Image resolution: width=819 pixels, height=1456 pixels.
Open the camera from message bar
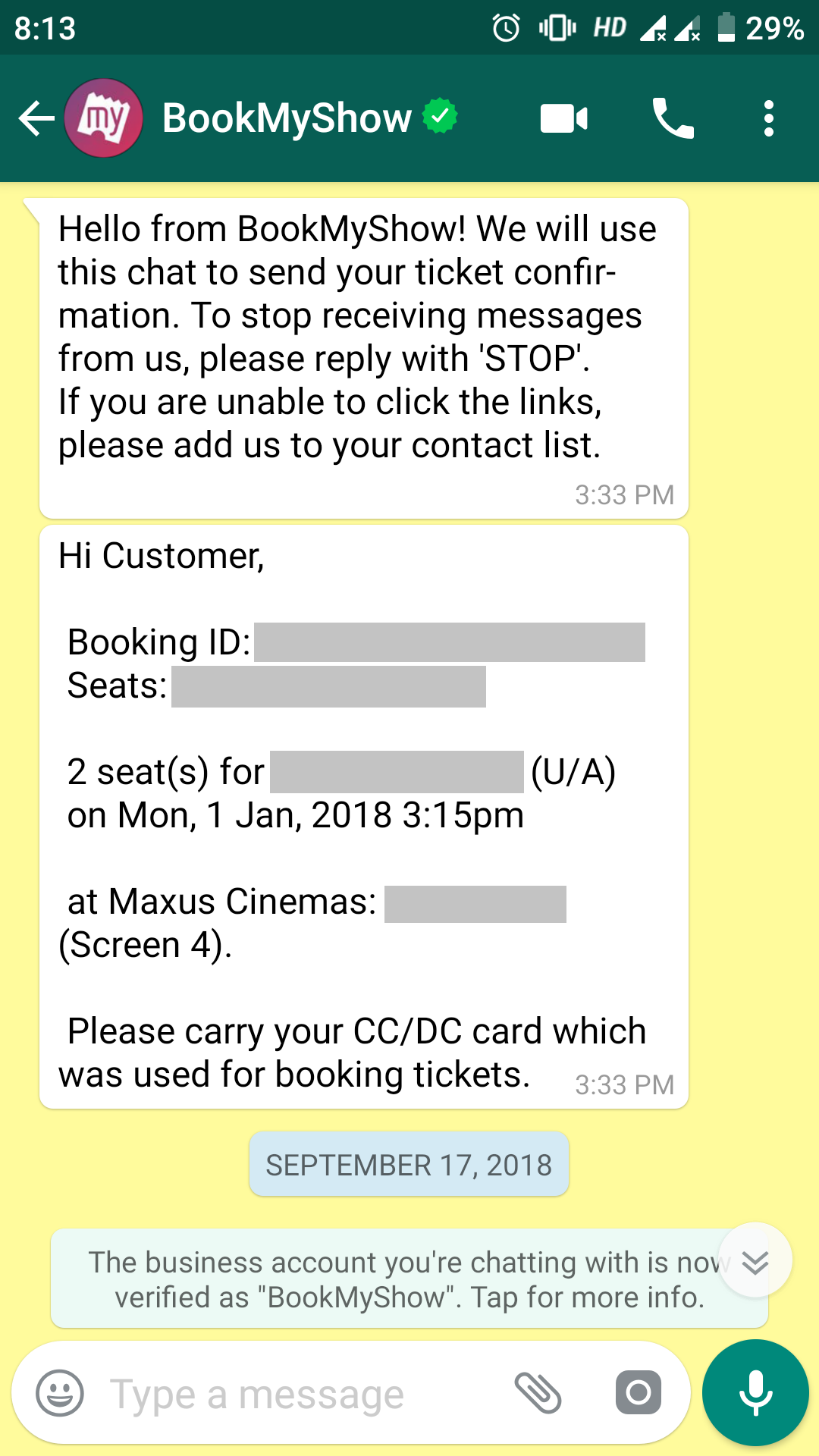click(x=638, y=1393)
